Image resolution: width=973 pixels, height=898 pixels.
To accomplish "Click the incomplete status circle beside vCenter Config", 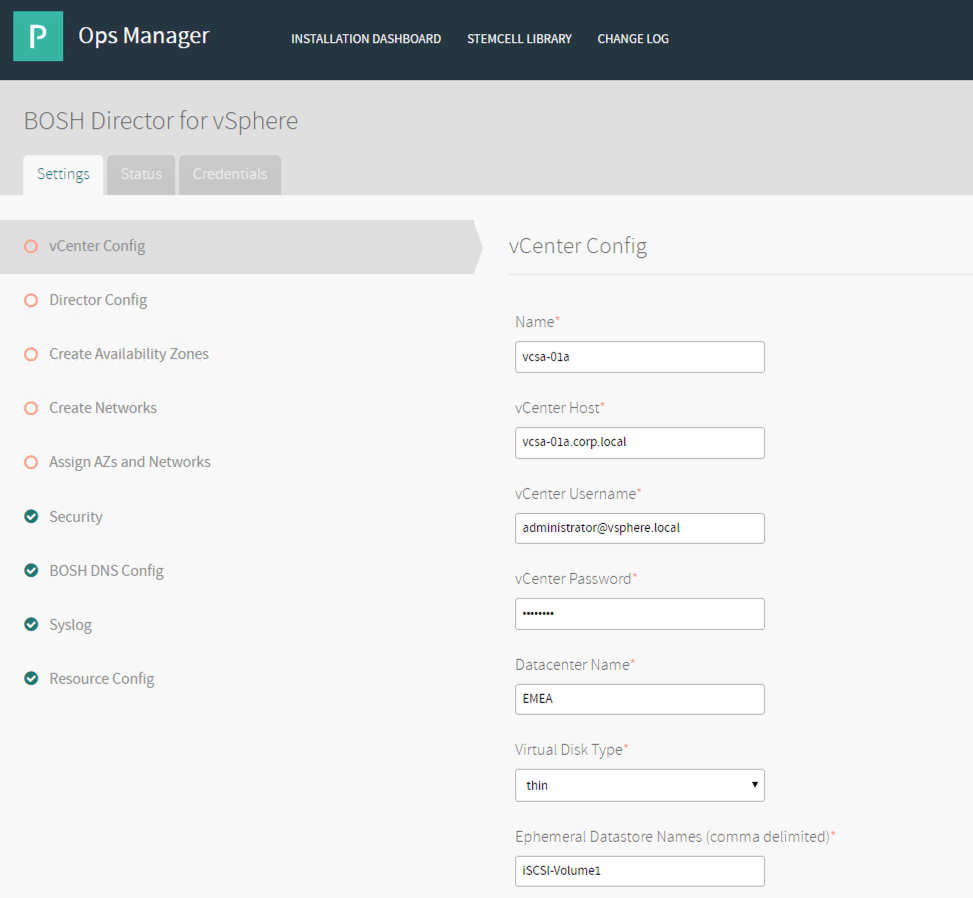I will (x=31, y=246).
